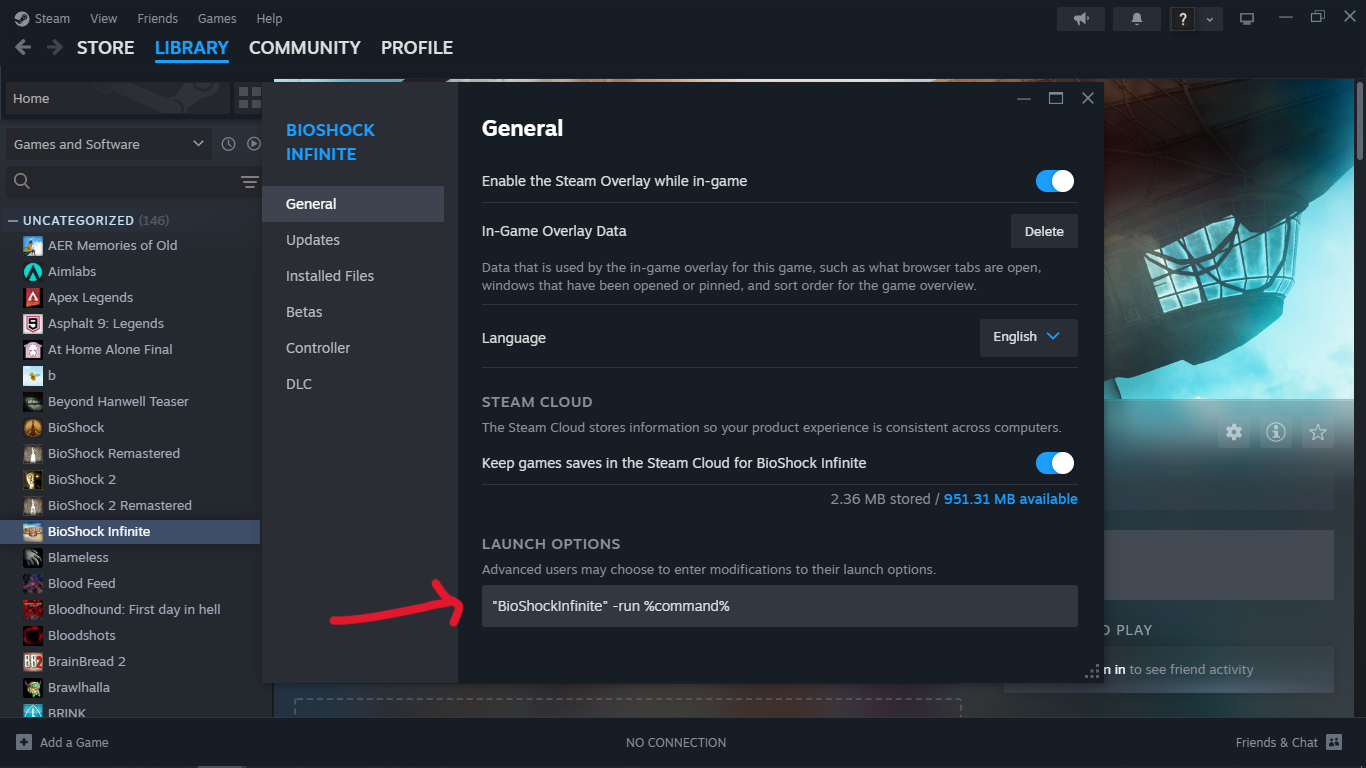Open the notifications bell
The image size is (1366, 768).
[1137, 19]
